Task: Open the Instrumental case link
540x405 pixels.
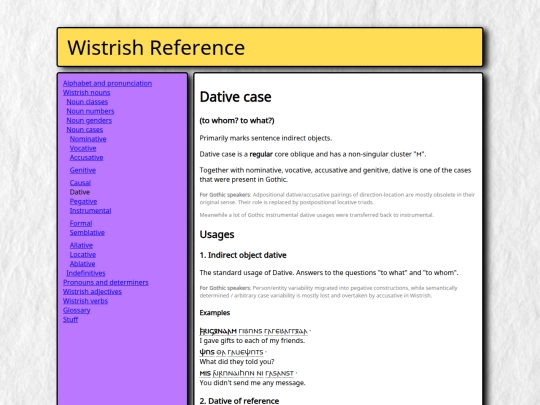Action: [91, 211]
